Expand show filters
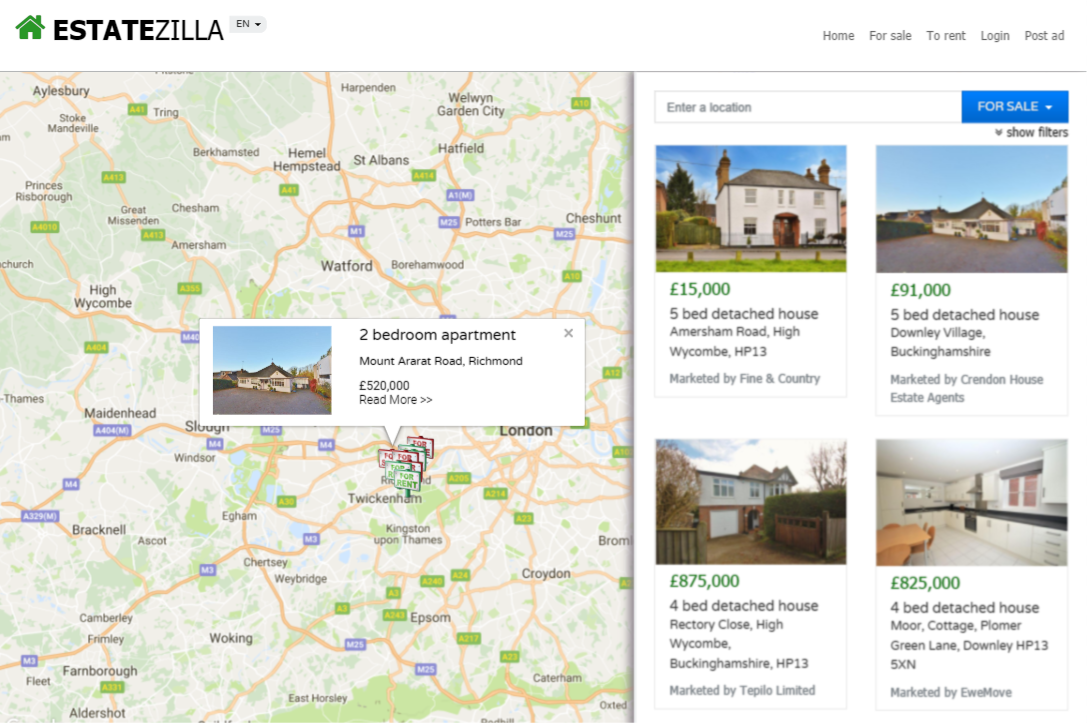 [x=1031, y=132]
